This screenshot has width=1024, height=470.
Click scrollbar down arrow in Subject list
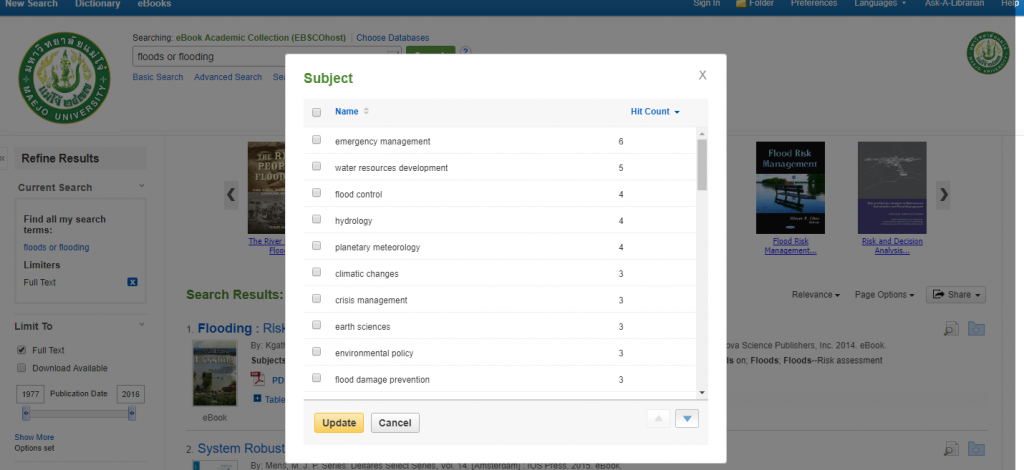[702, 392]
